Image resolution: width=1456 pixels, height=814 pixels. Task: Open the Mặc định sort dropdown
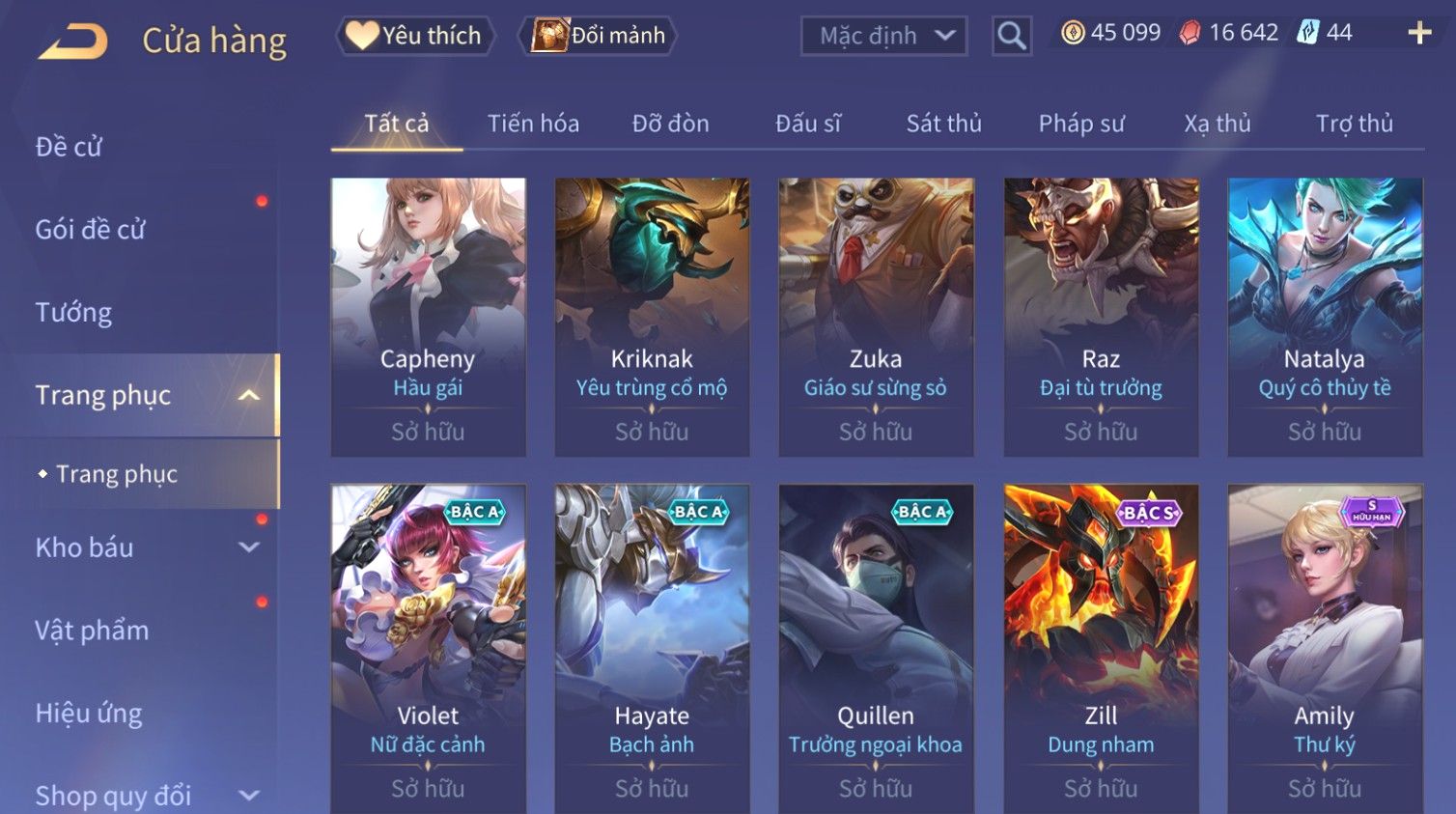(883, 37)
